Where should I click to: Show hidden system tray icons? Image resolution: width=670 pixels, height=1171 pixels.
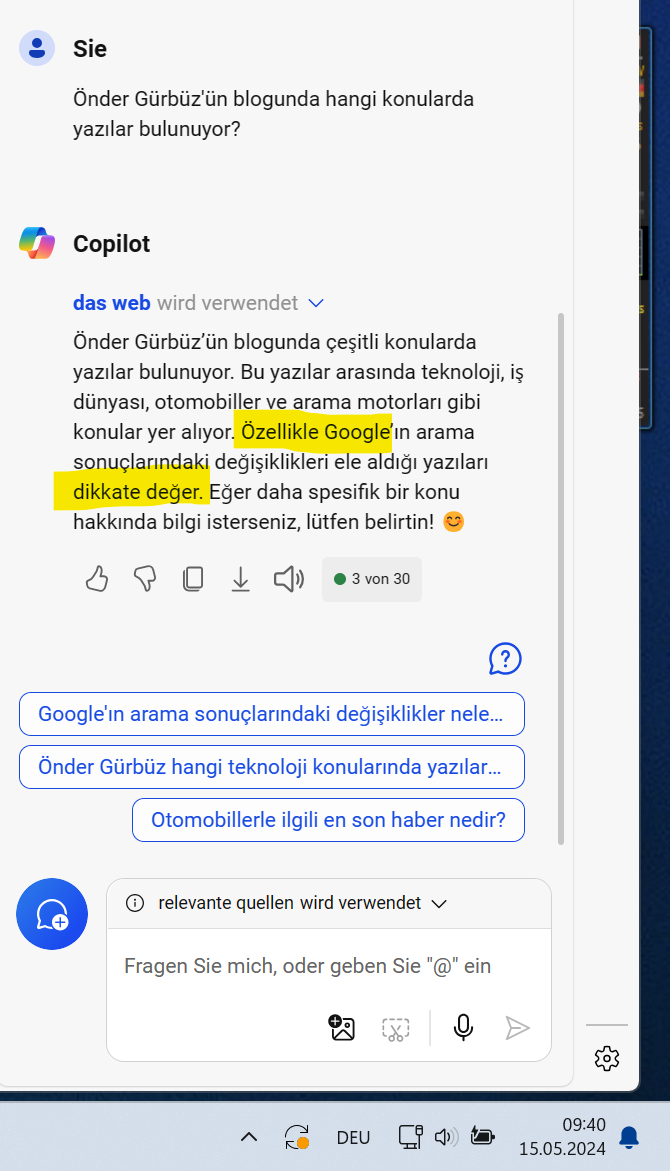tap(249, 1137)
